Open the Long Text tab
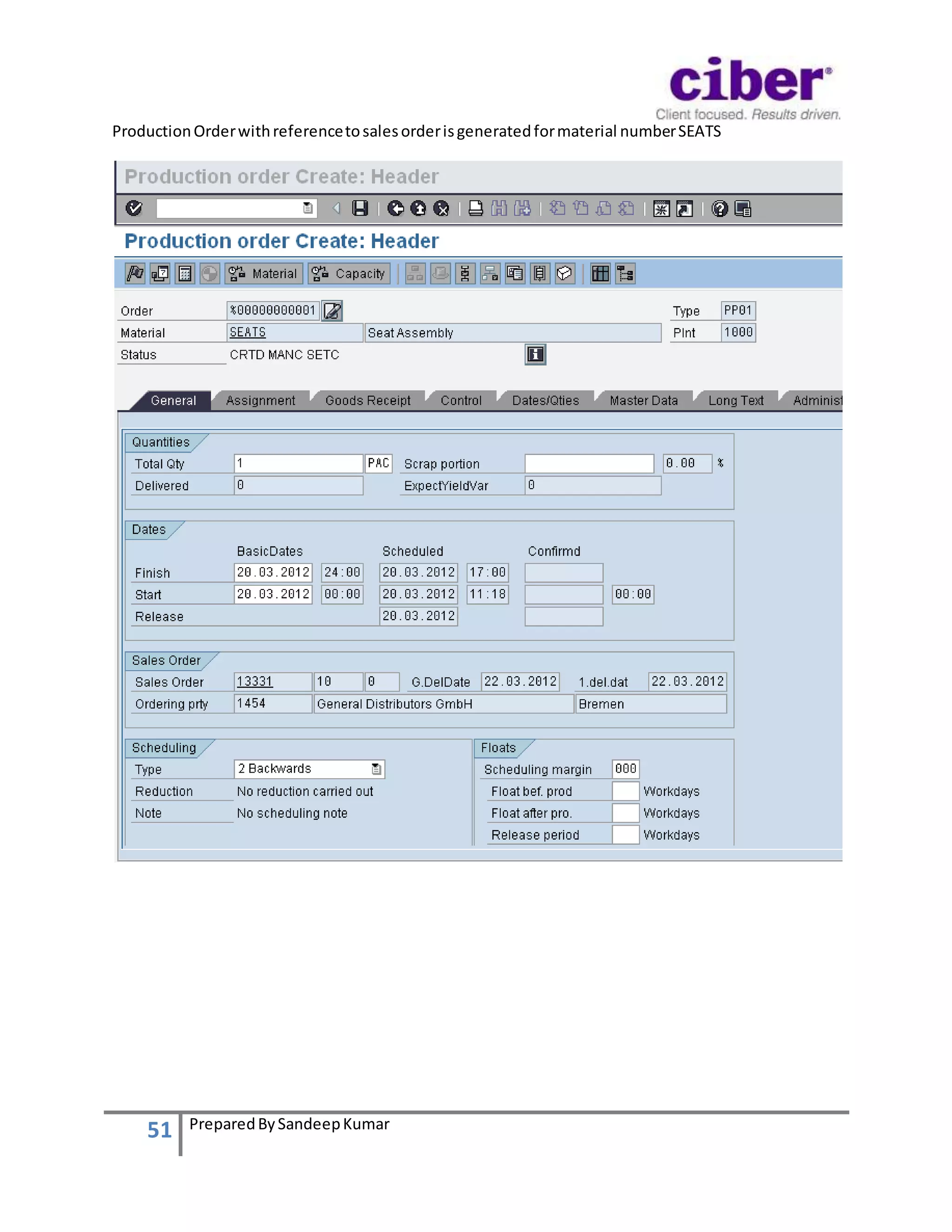 tap(736, 400)
